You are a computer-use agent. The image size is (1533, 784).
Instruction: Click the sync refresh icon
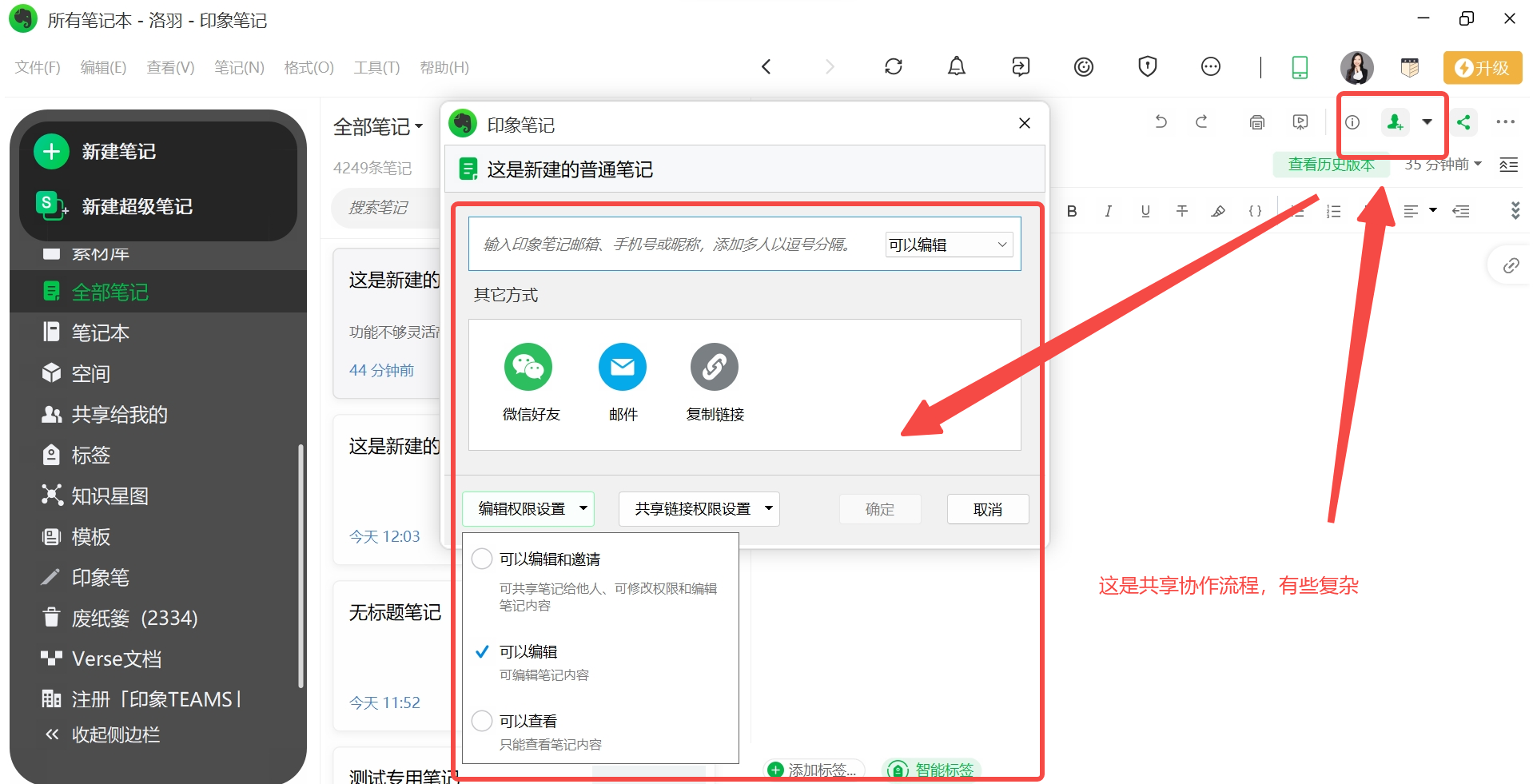[894, 67]
